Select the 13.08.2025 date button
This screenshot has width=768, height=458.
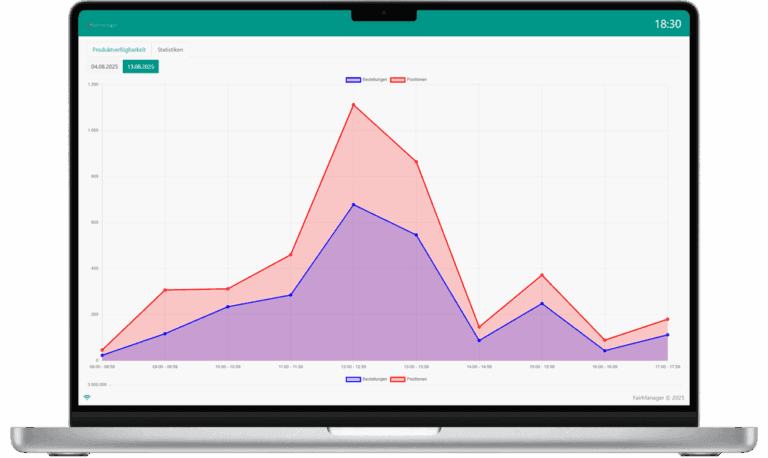[141, 66]
